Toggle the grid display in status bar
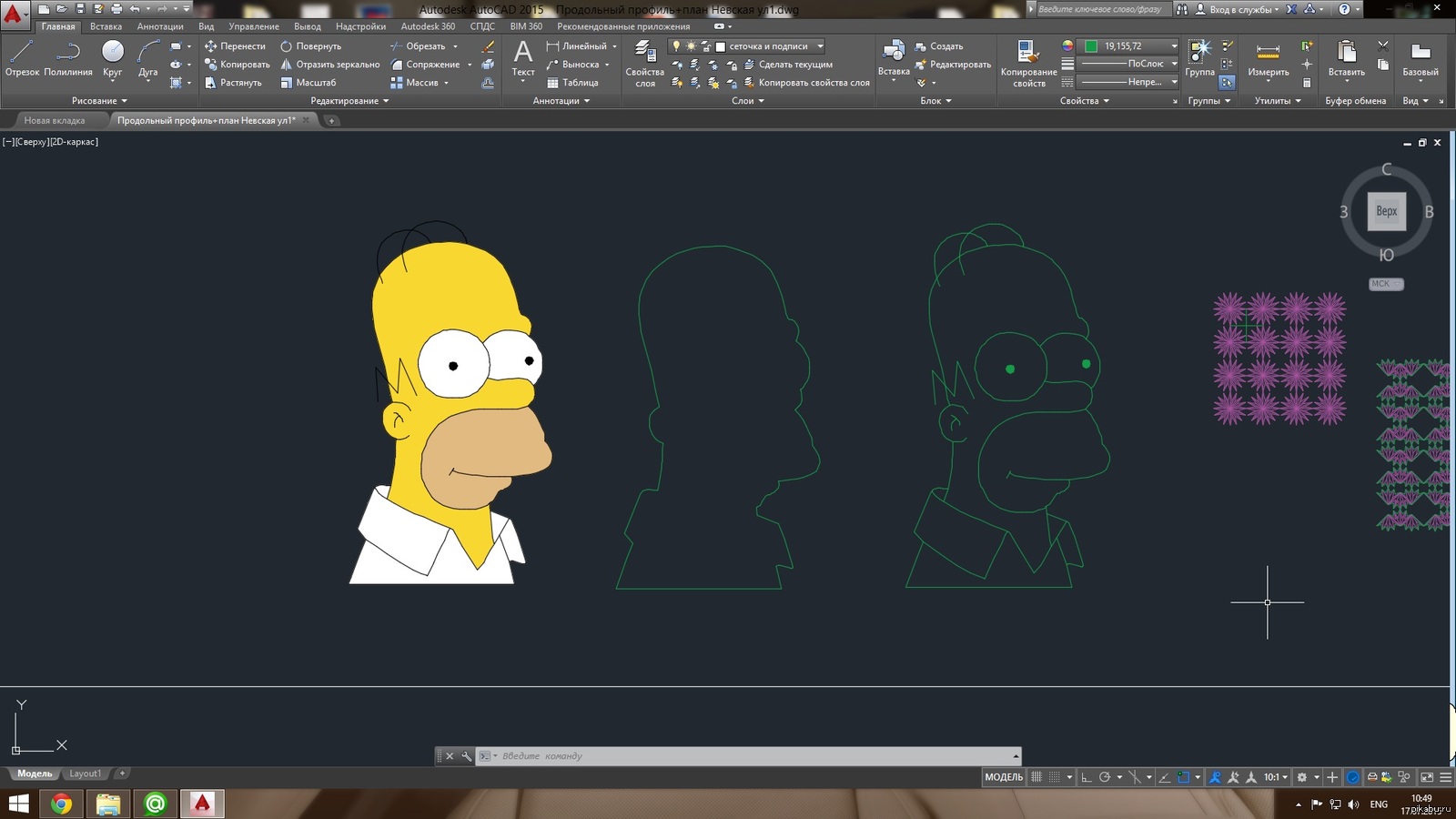 1036,777
